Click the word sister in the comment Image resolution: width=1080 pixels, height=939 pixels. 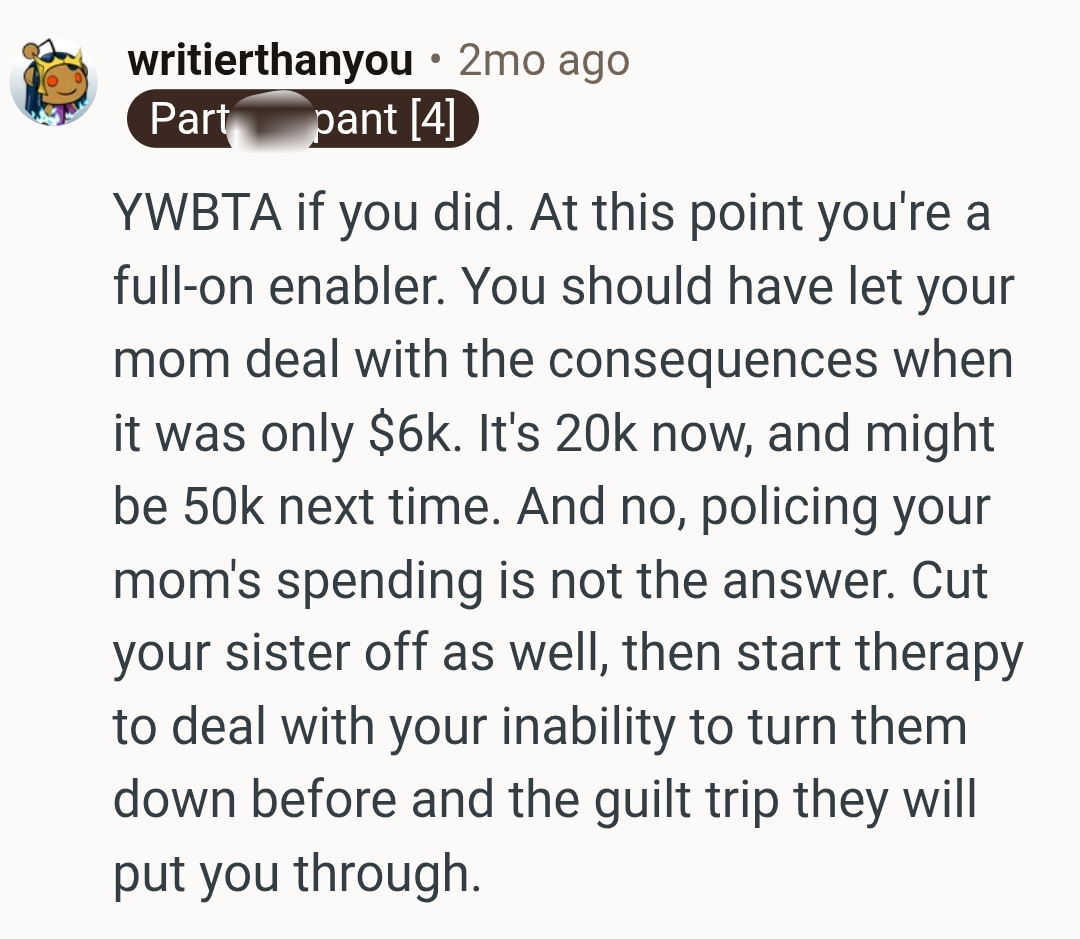pyautogui.click(x=287, y=653)
